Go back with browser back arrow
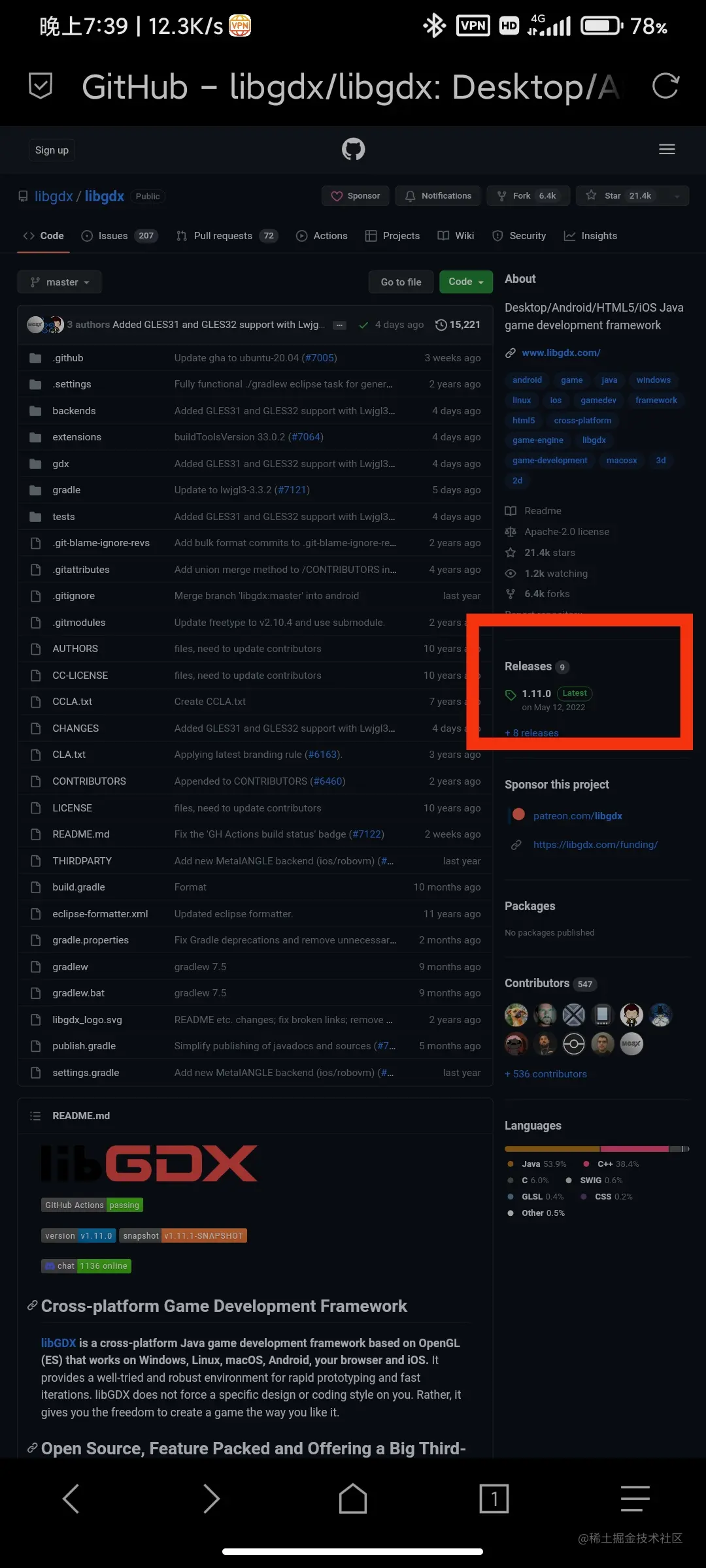Viewport: 706px width, 1568px height. pos(71,1498)
